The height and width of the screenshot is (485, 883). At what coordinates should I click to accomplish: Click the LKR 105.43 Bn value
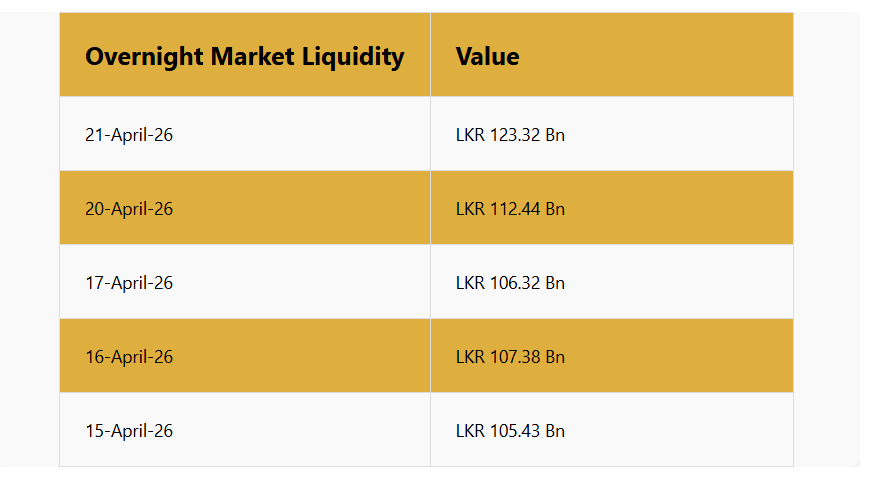pos(510,430)
